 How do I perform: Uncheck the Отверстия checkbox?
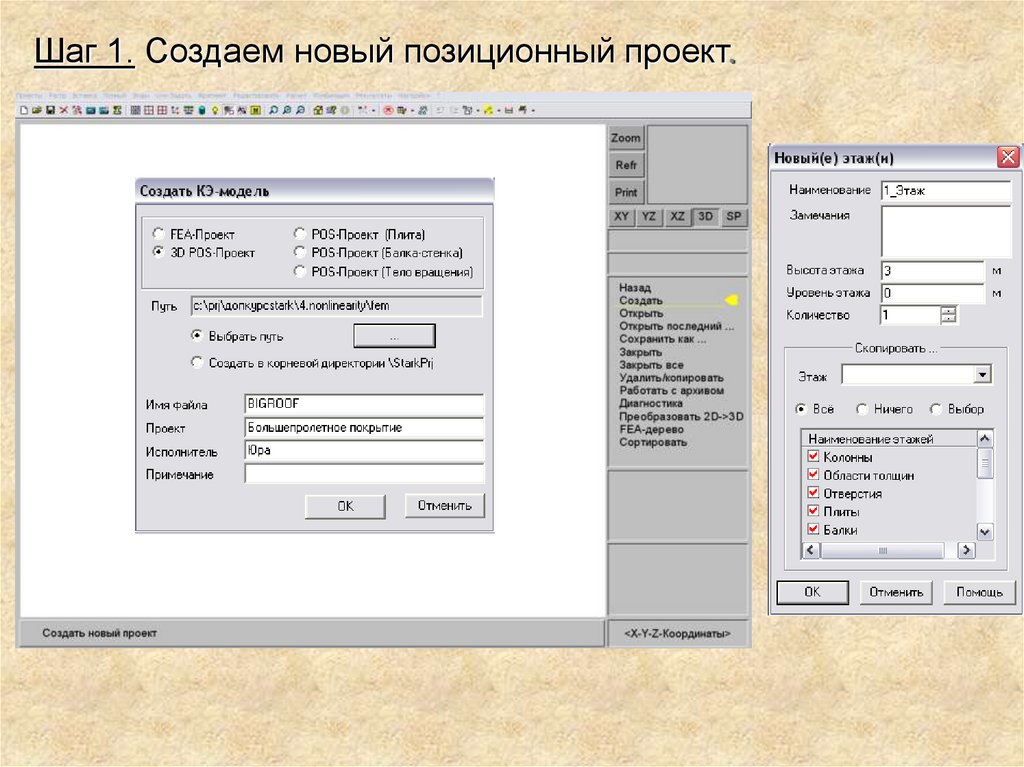813,493
